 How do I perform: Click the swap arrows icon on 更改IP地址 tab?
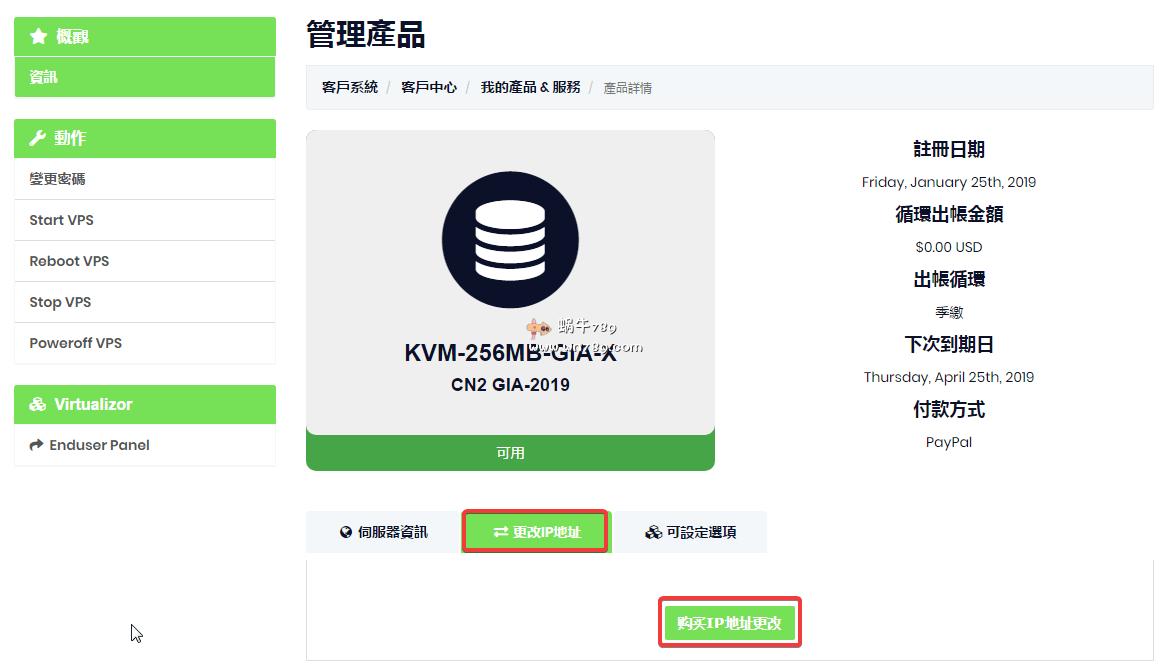tap(501, 532)
